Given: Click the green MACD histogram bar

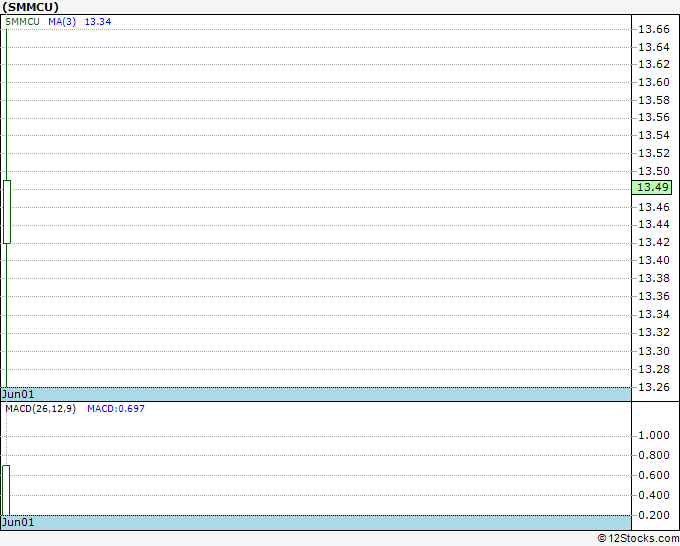Looking at the screenshot, I should click(6, 490).
